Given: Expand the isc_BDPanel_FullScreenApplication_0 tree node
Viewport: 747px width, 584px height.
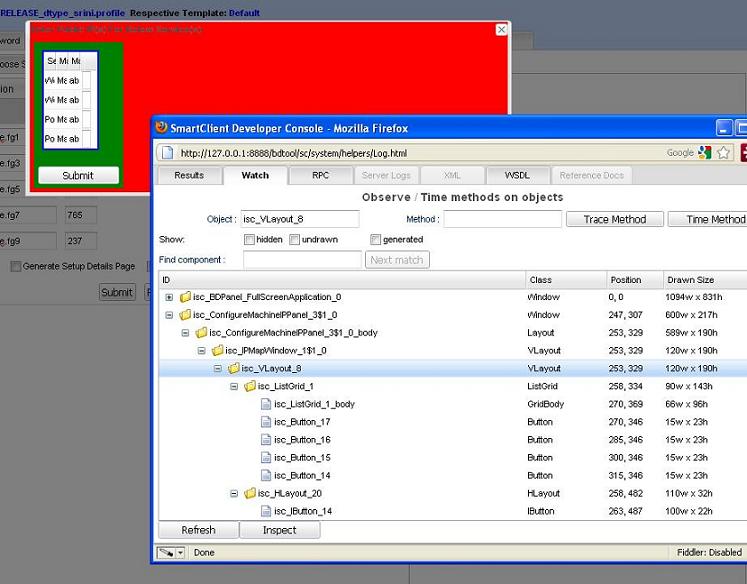Looking at the screenshot, I should [169, 297].
